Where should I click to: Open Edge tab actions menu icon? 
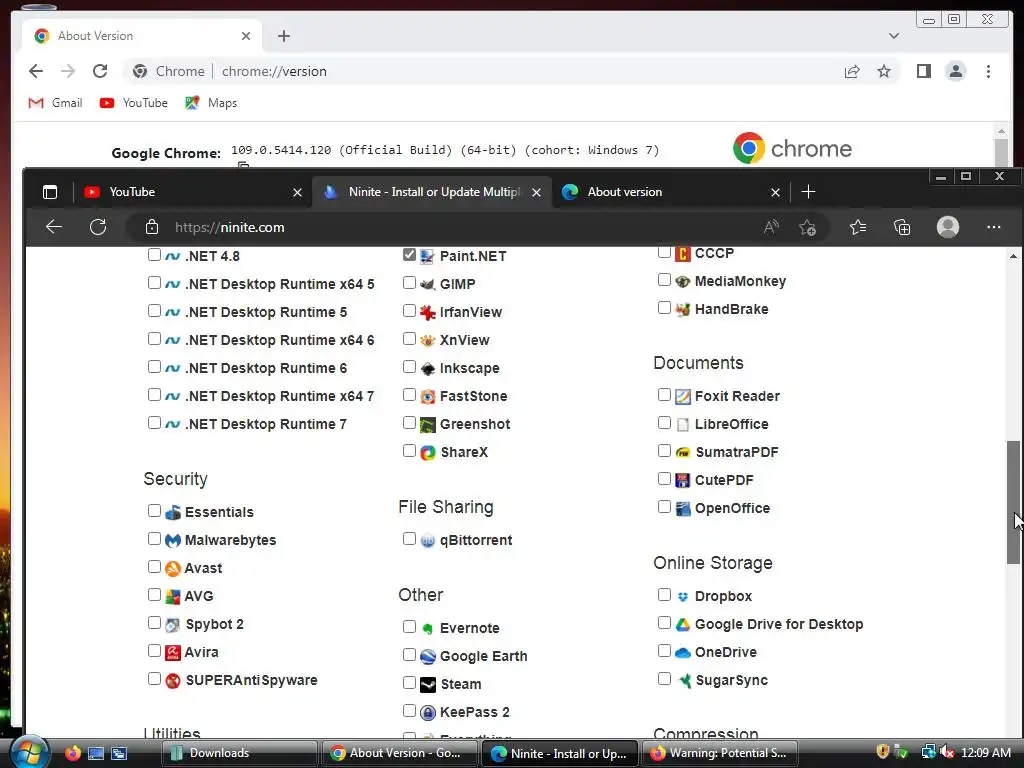click(x=50, y=191)
